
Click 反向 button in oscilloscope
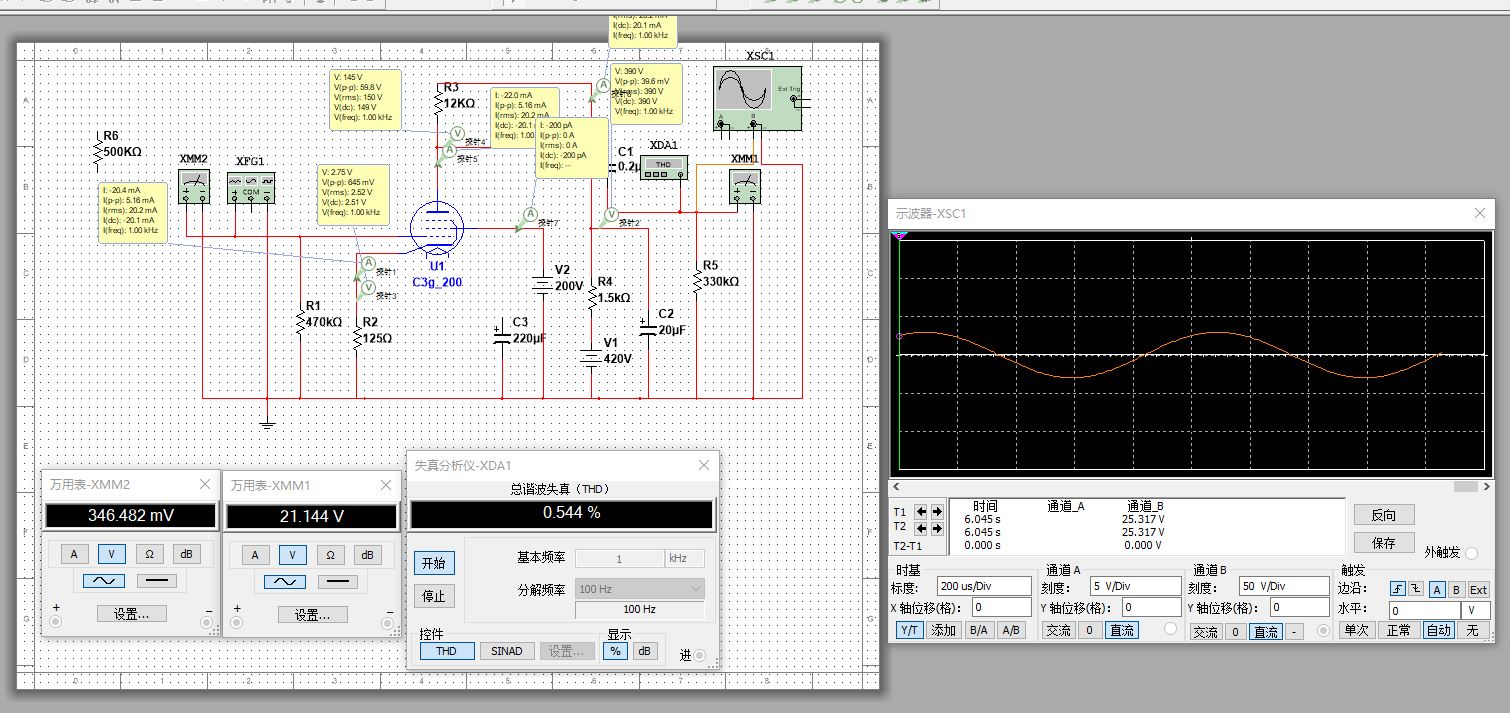(x=1384, y=515)
